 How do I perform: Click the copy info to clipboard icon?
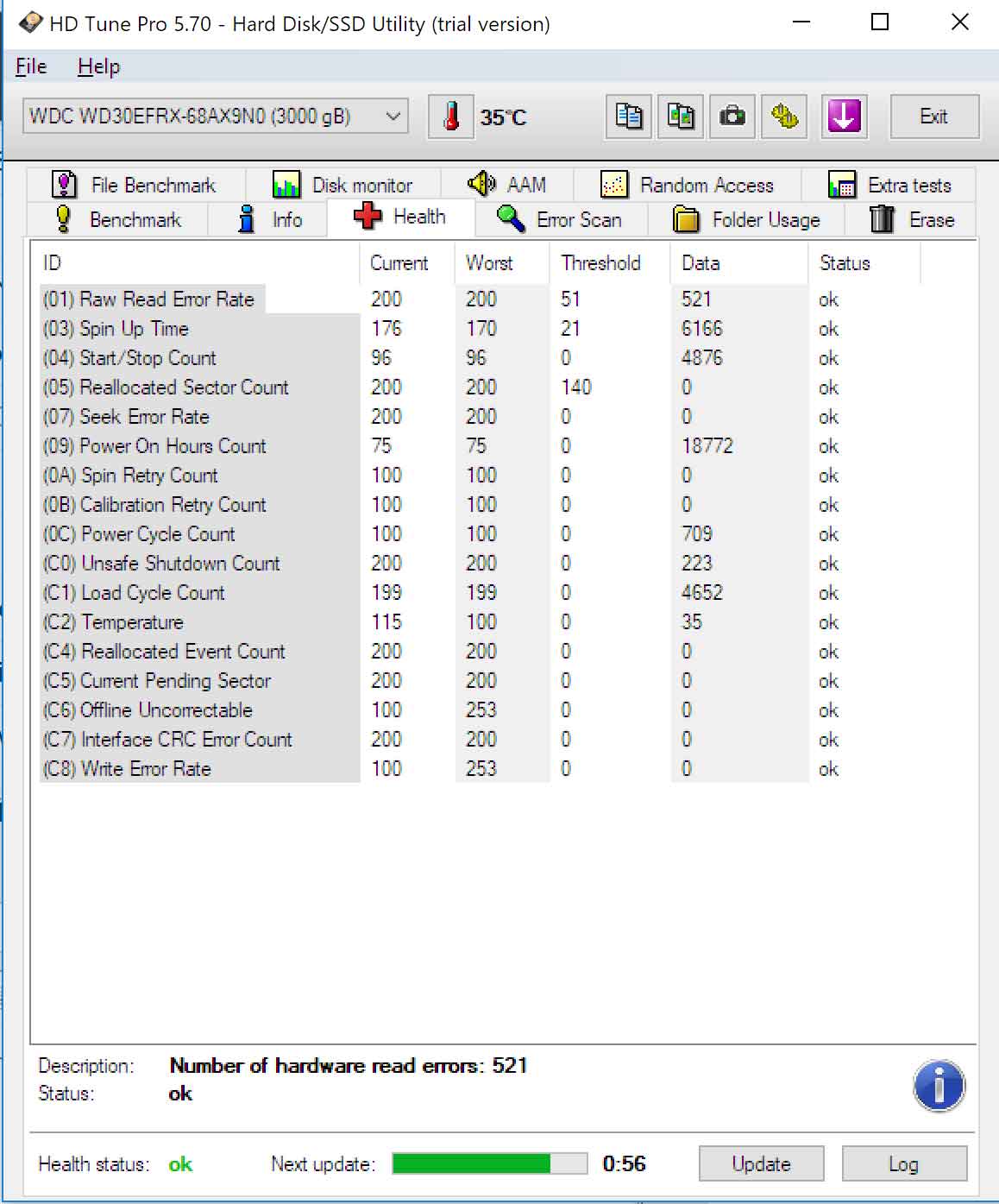point(629,117)
